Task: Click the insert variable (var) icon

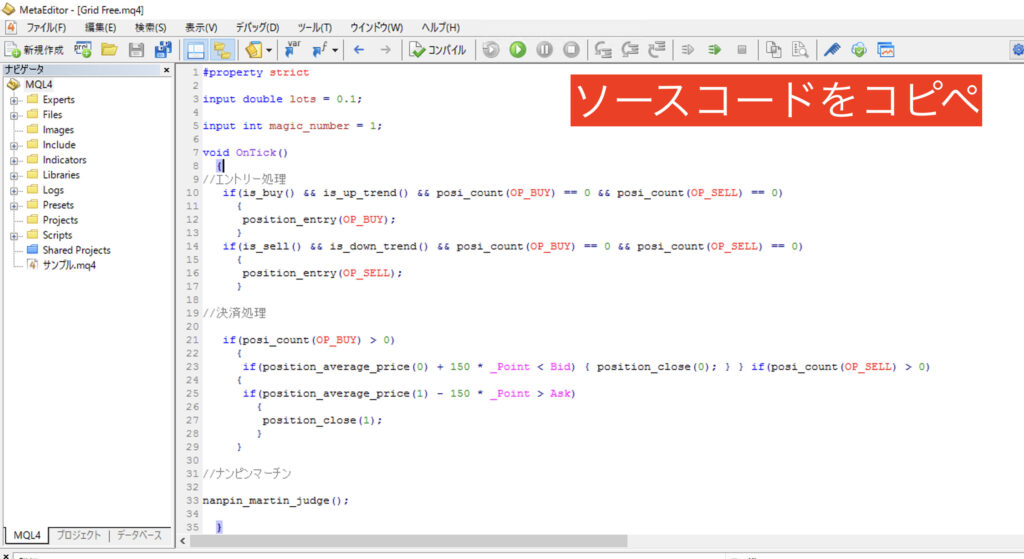Action: point(293,50)
